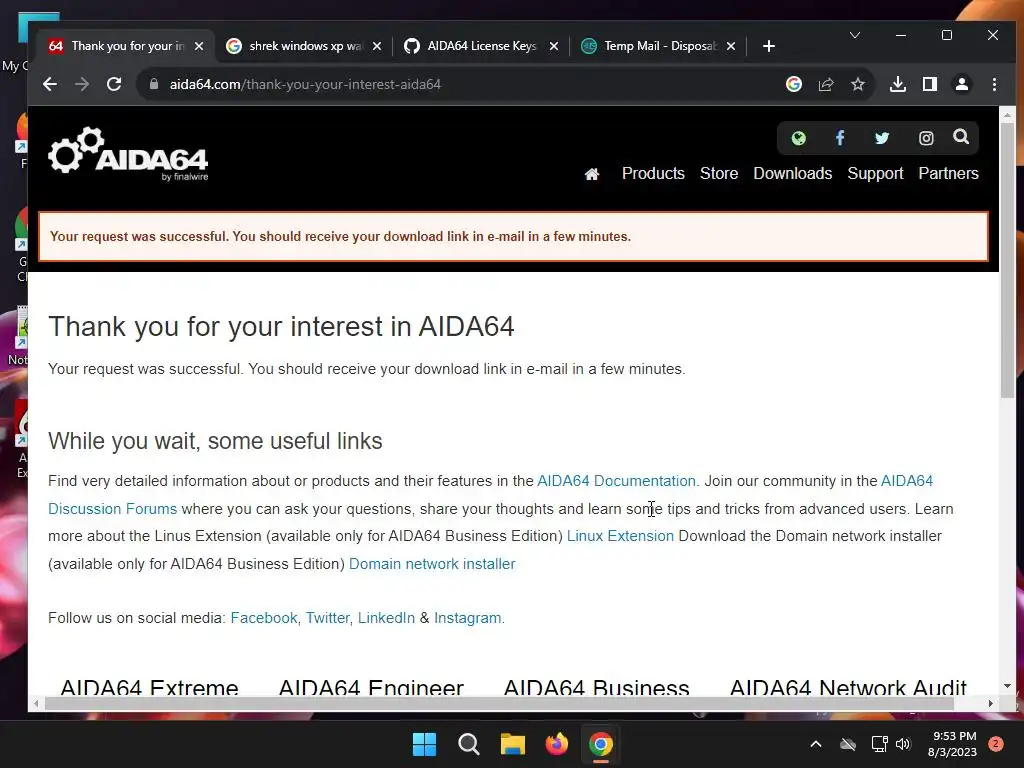Go to the home page icon
The height and width of the screenshot is (768, 1024).
(592, 174)
